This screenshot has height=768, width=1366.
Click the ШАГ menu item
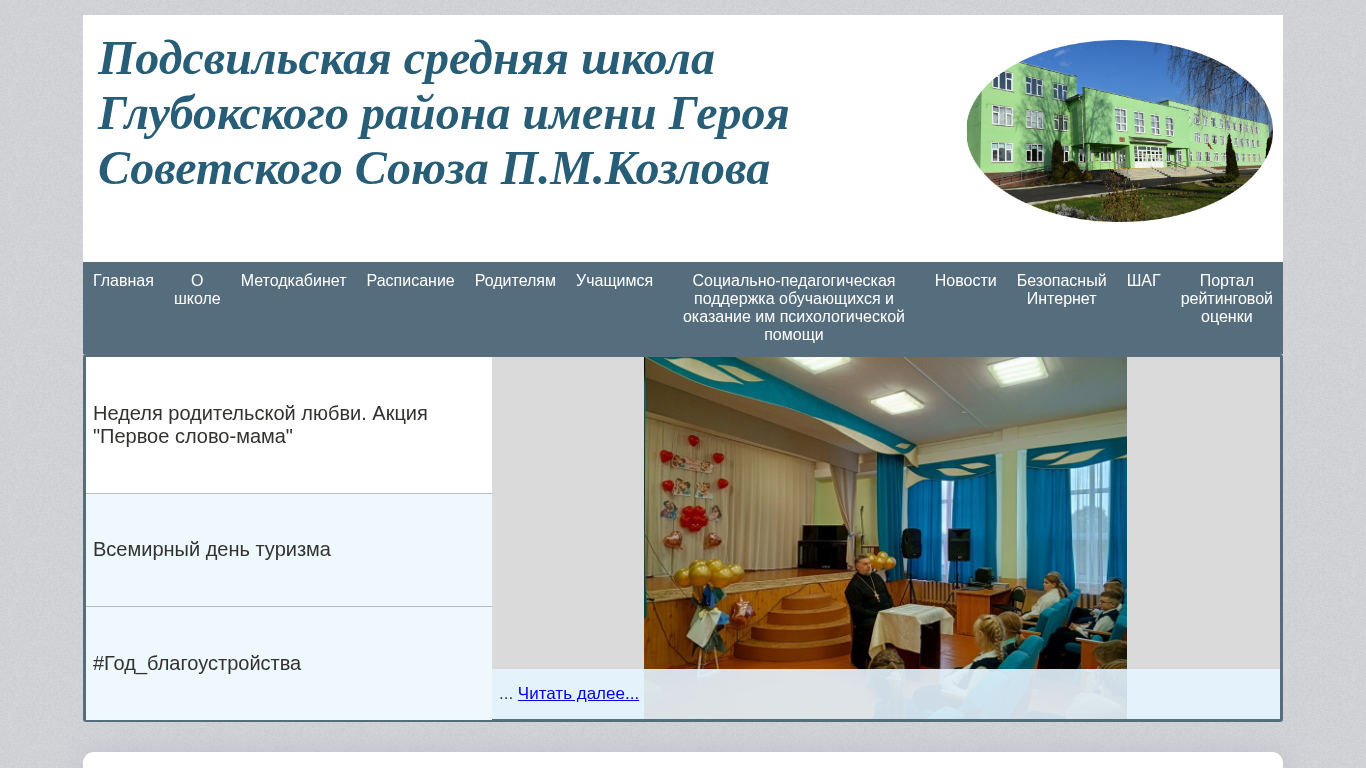(x=1143, y=281)
